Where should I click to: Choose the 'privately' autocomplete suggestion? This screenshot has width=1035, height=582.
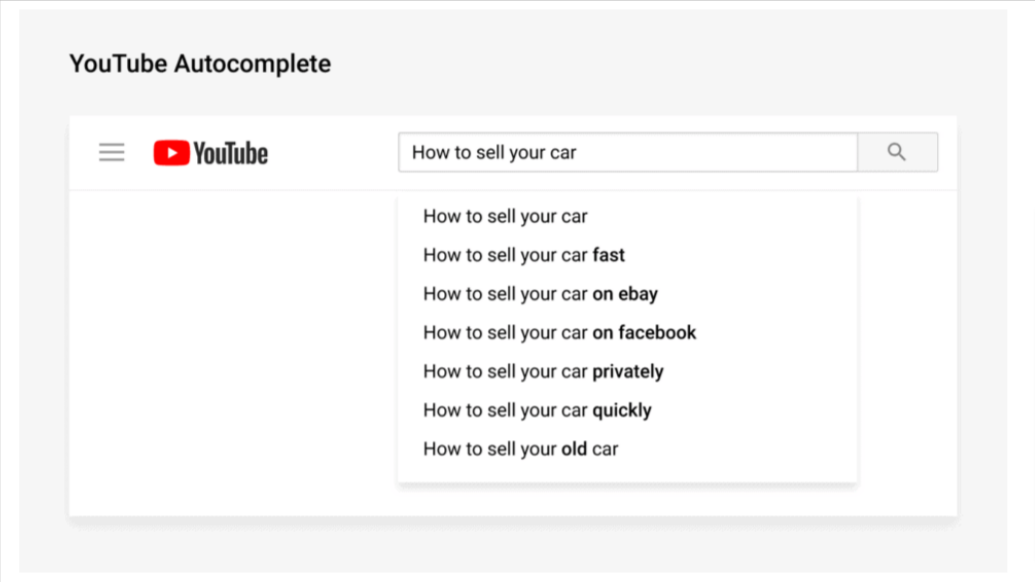(627, 372)
